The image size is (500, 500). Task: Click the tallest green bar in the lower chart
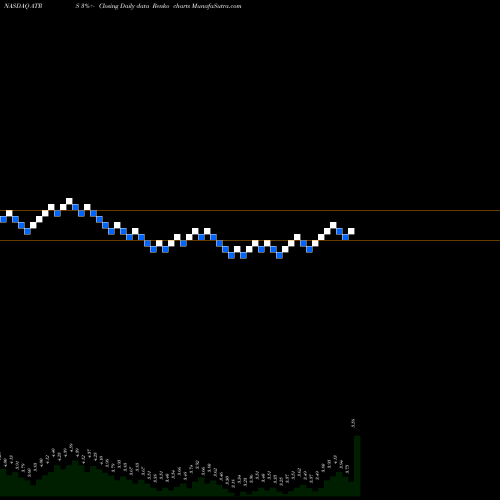(357, 465)
